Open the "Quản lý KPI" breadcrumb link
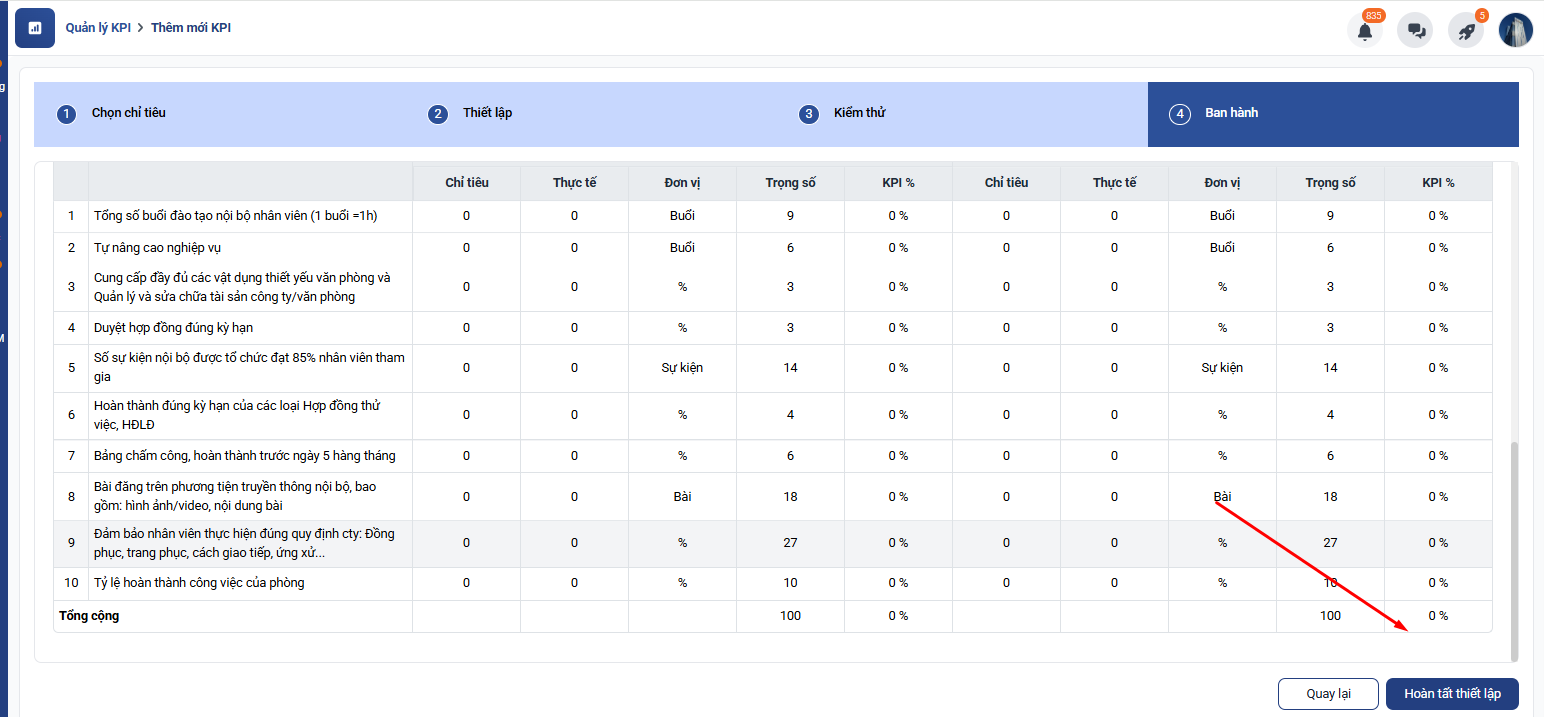The height and width of the screenshot is (717, 1544). coord(98,28)
